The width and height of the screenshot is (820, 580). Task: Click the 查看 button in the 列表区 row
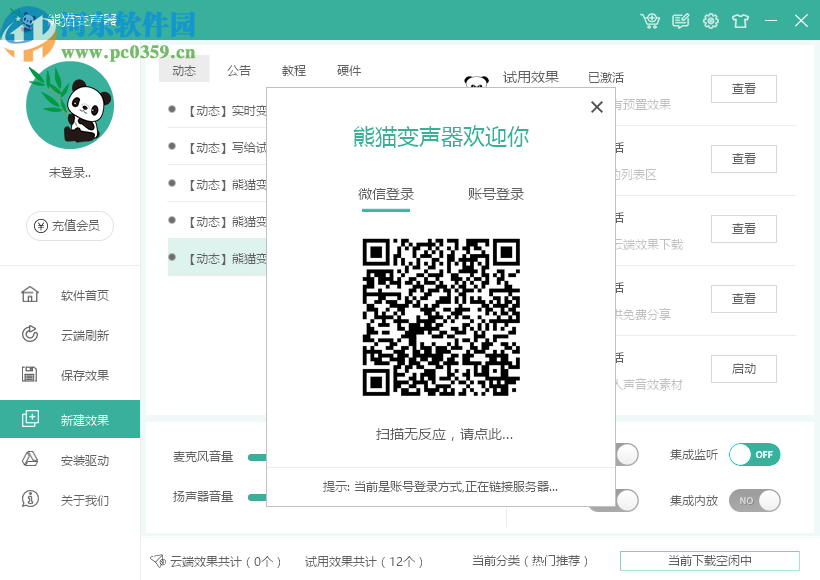coord(744,159)
